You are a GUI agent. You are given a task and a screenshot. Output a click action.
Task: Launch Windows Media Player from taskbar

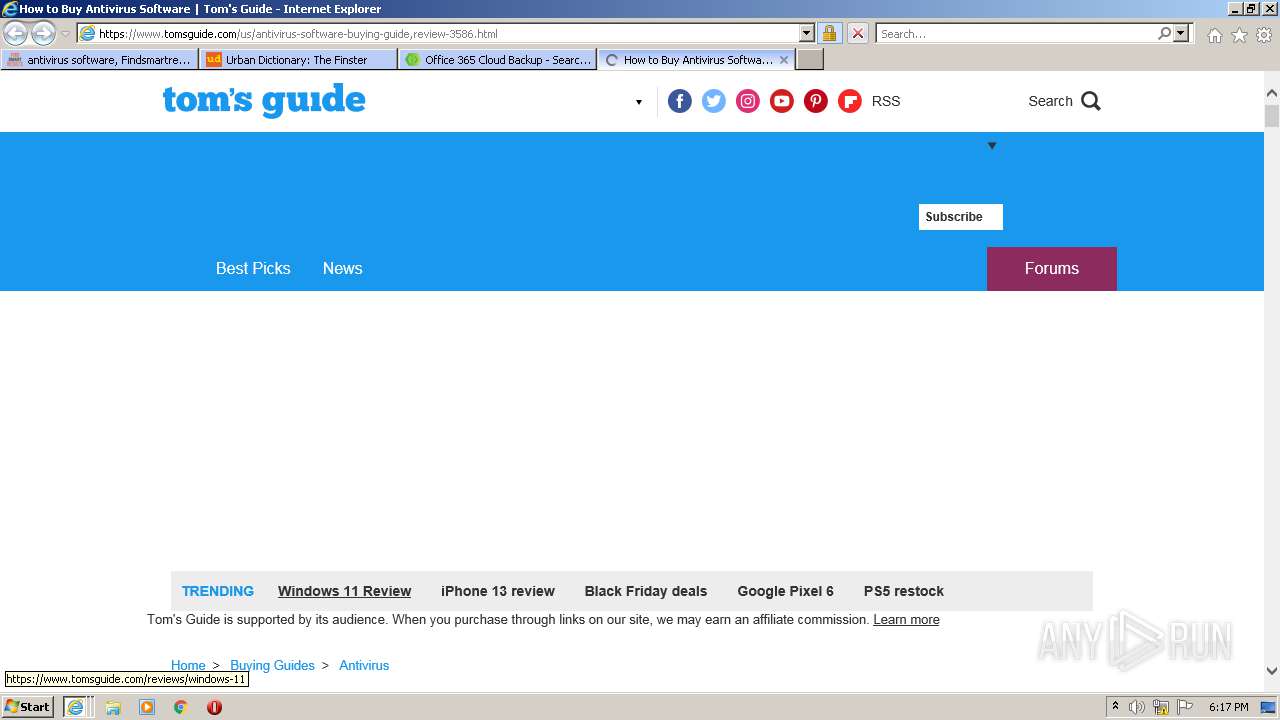pyautogui.click(x=147, y=707)
